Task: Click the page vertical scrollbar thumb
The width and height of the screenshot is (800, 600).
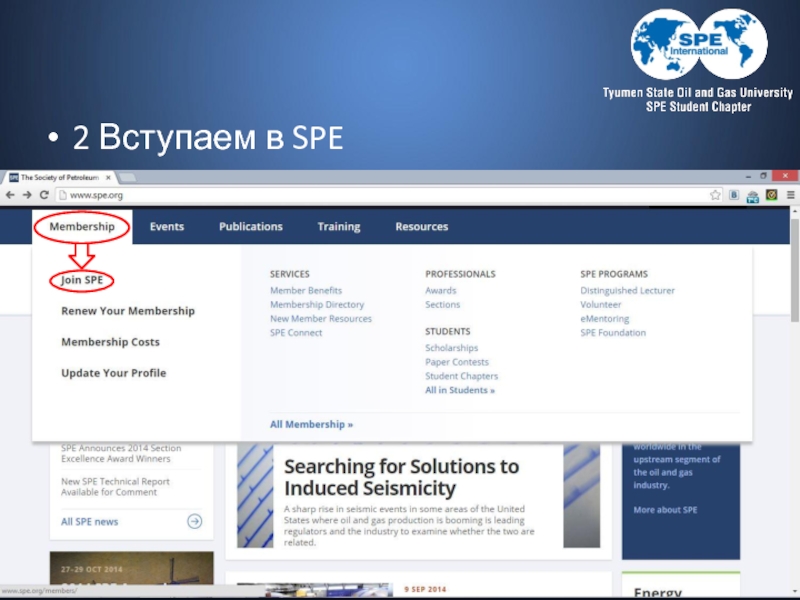Action: pyautogui.click(x=795, y=270)
